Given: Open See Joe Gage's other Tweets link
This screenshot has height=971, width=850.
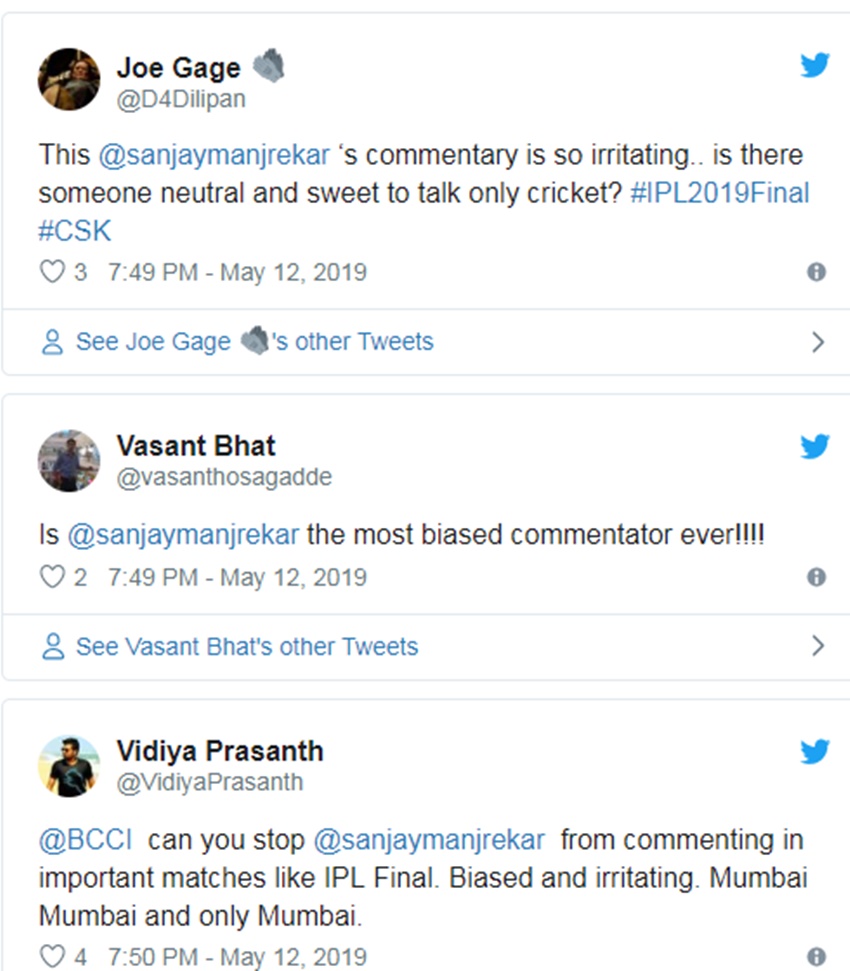Looking at the screenshot, I should pyautogui.click(x=254, y=342).
